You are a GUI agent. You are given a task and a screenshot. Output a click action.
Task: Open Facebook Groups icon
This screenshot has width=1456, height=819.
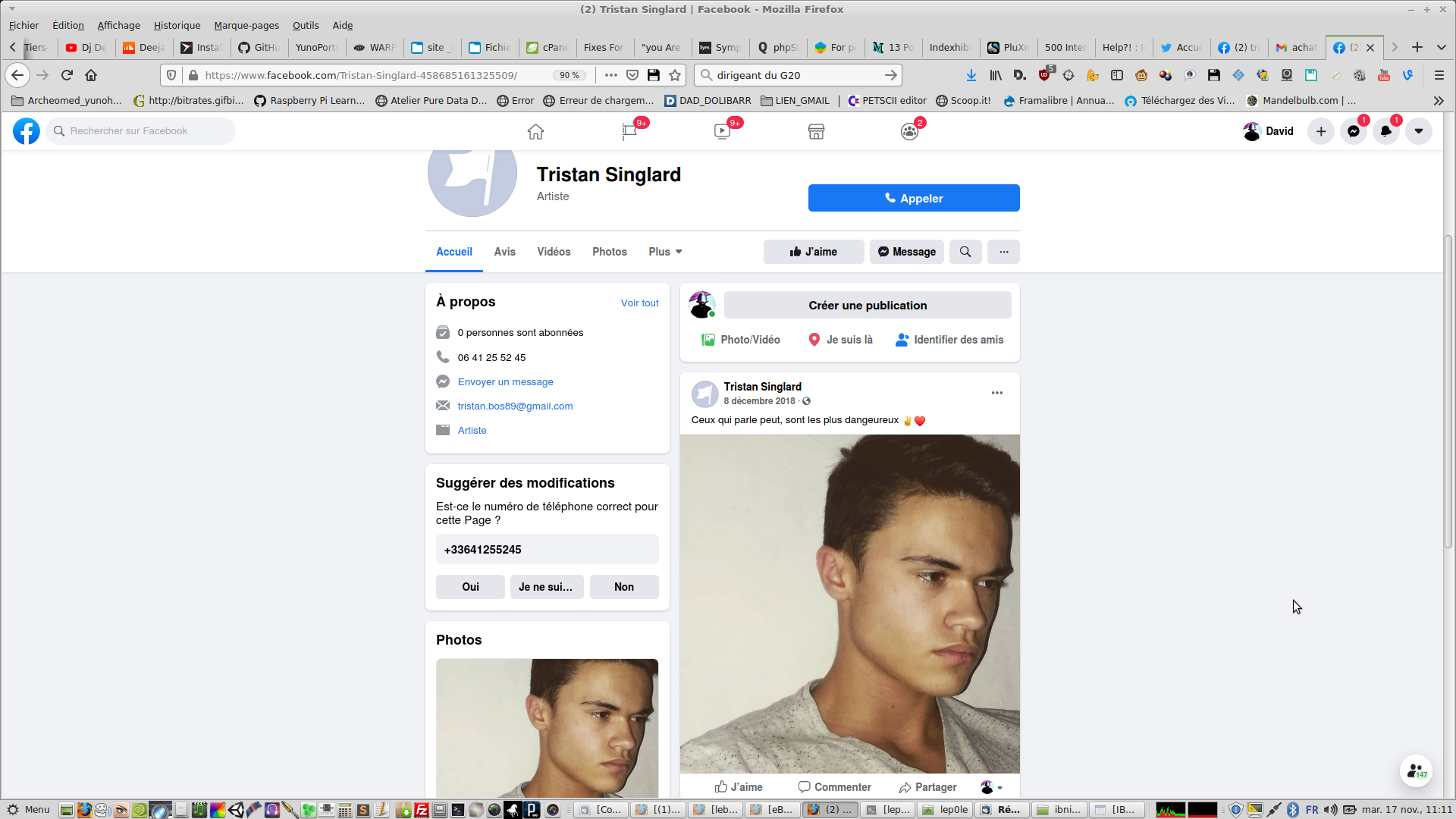tap(909, 131)
